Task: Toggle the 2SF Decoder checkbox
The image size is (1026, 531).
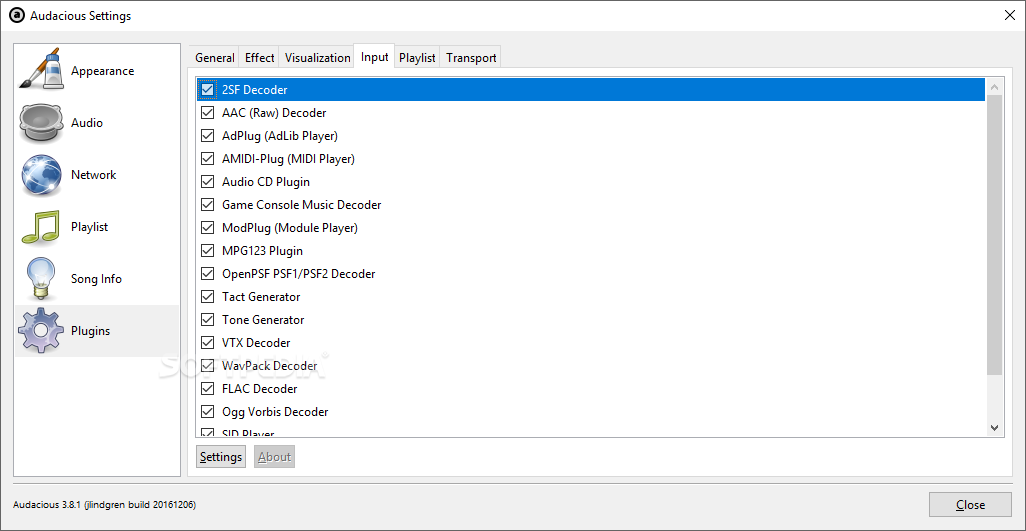Action: 208,90
